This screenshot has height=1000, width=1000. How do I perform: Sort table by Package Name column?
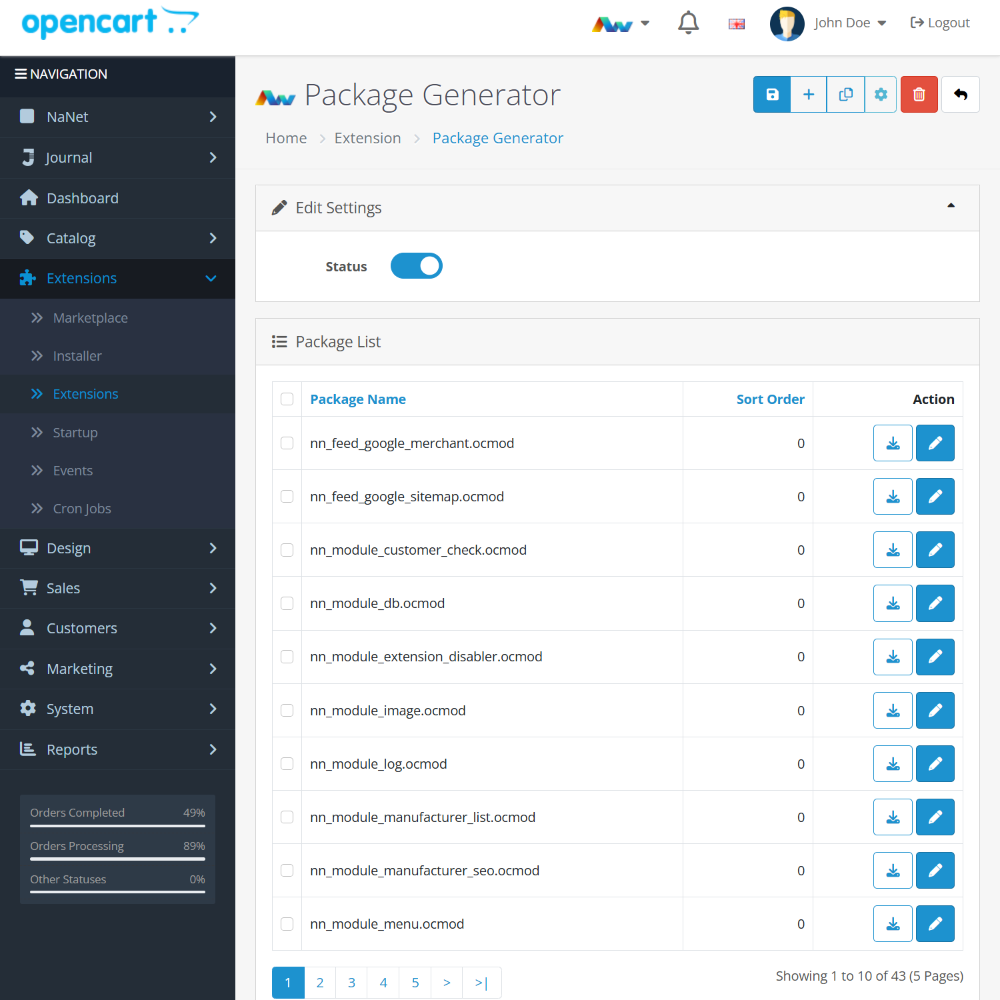tap(358, 399)
